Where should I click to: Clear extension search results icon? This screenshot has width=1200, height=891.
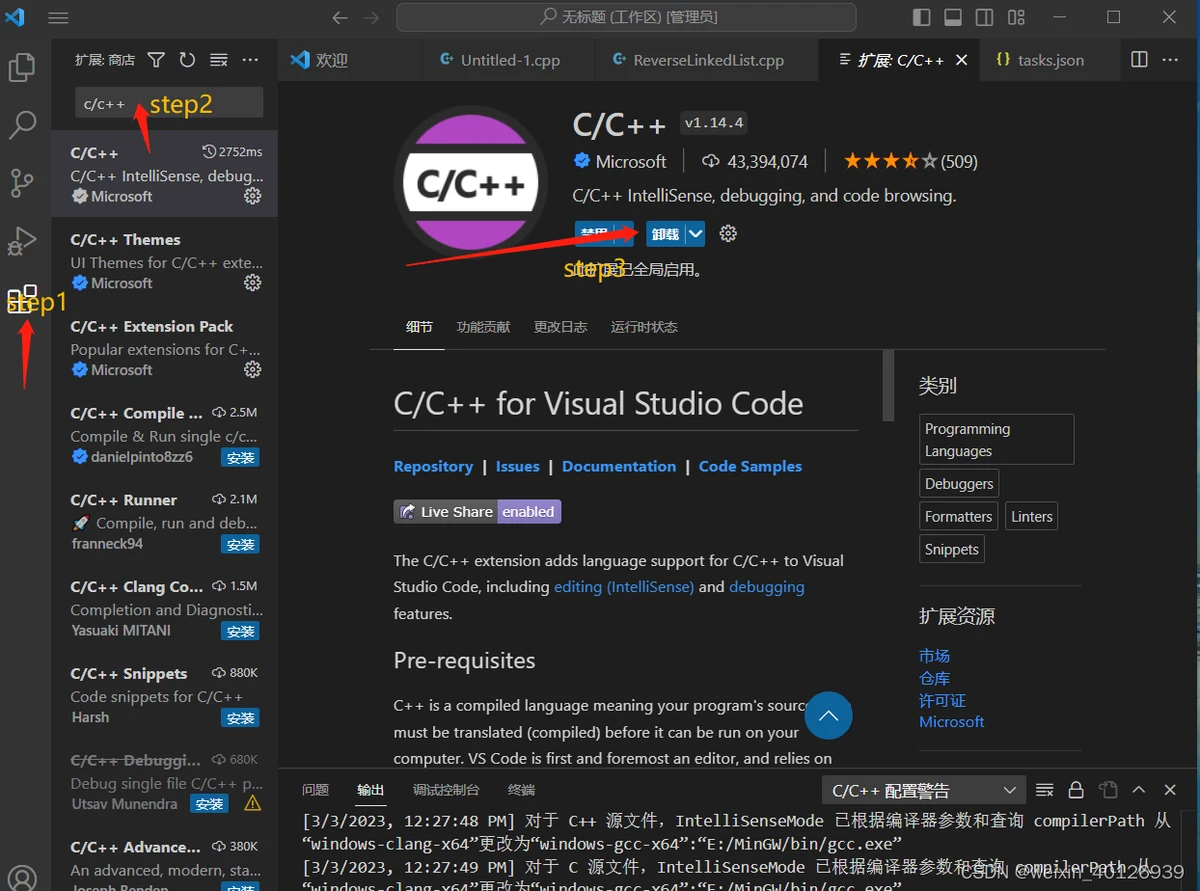pyautogui.click(x=218, y=60)
